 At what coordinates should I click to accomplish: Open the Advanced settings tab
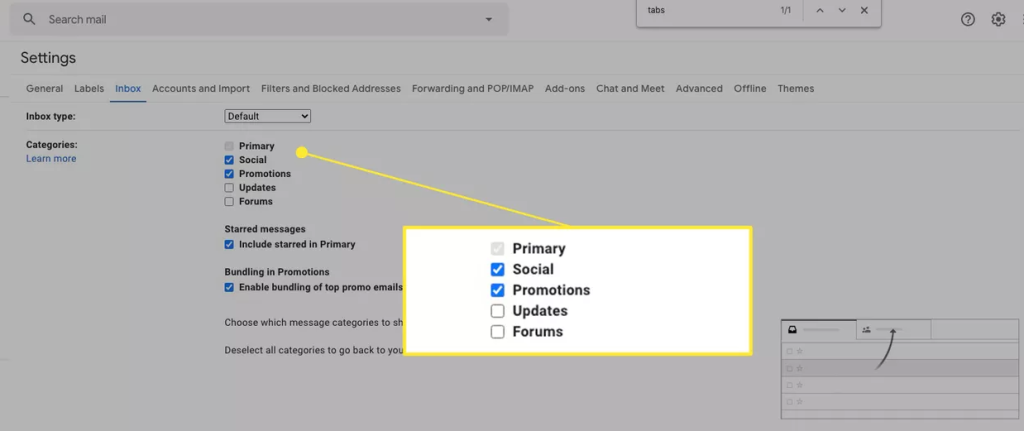[699, 88]
